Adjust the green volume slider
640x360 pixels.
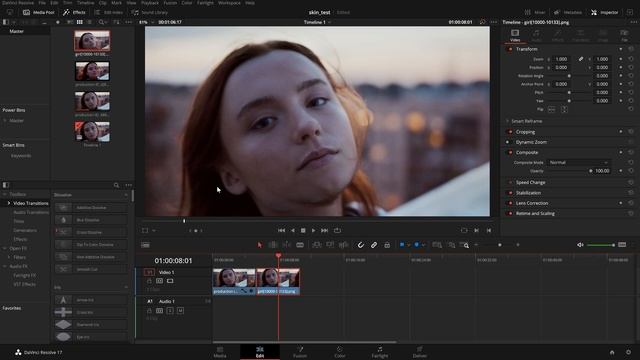pyautogui.click(x=601, y=245)
